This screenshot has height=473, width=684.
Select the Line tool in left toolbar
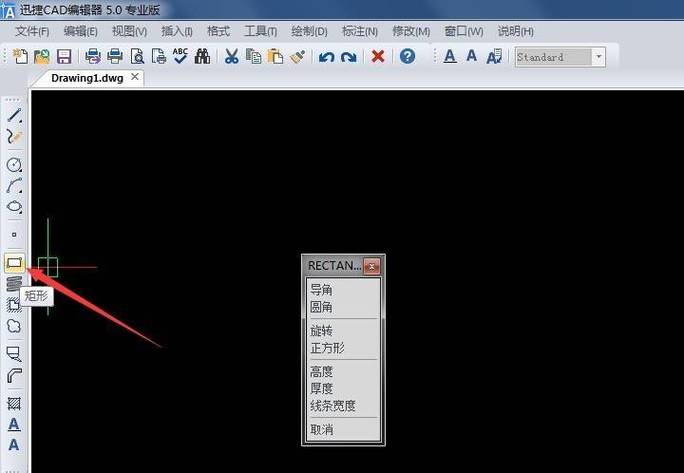pyautogui.click(x=14, y=115)
